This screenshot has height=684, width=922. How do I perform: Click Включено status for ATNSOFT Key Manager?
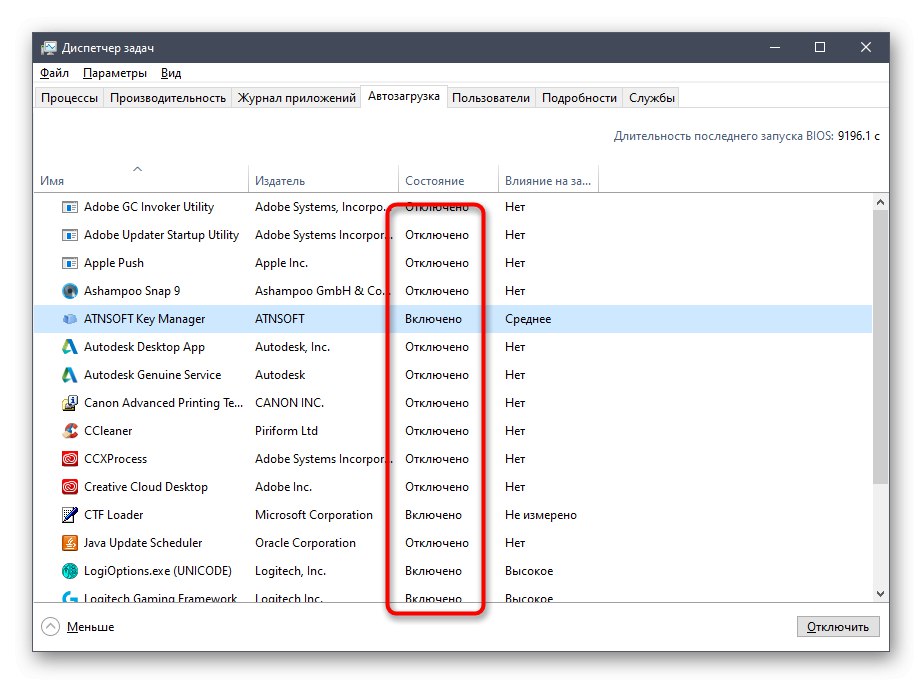[x=433, y=319]
